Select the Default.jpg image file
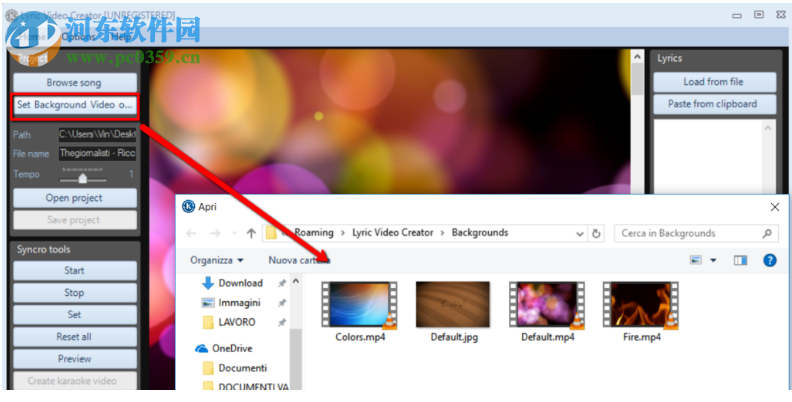This screenshot has height=402, width=792. click(454, 312)
